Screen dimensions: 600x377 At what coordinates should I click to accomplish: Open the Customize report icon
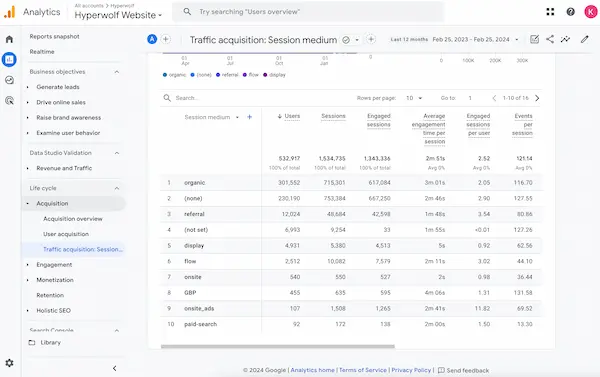click(535, 39)
